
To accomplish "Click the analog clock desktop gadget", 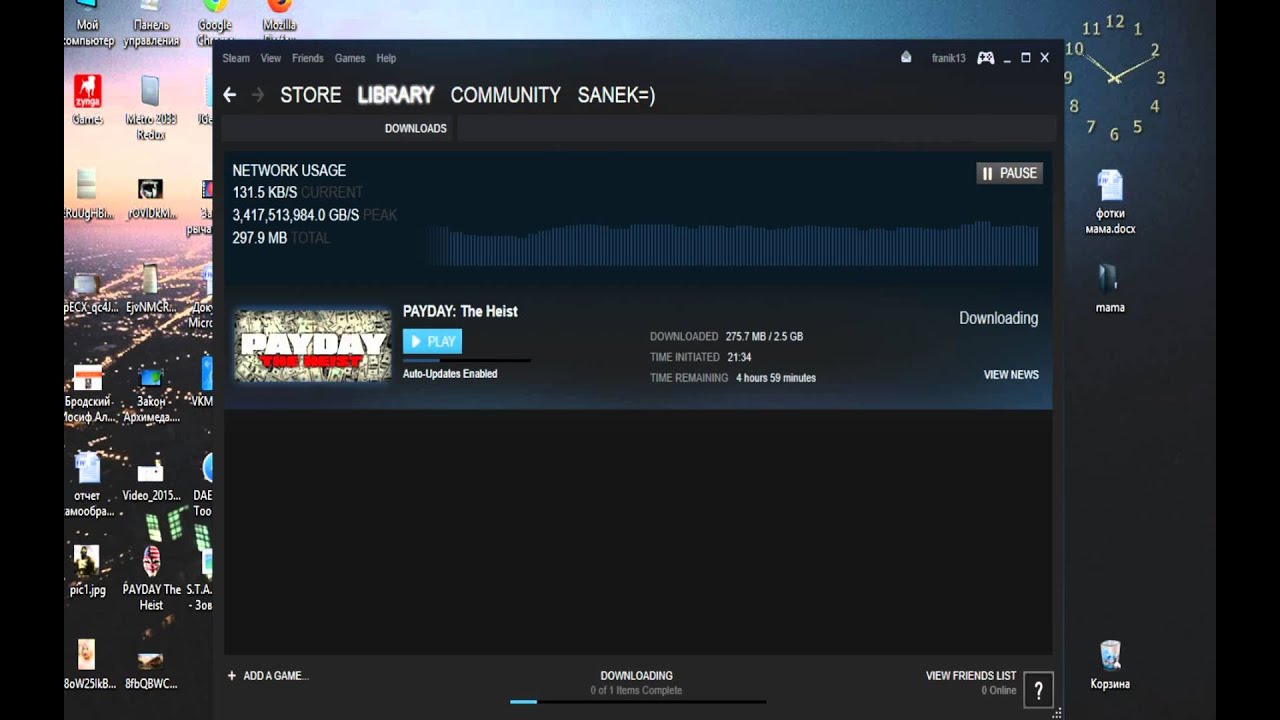I will (1115, 78).
